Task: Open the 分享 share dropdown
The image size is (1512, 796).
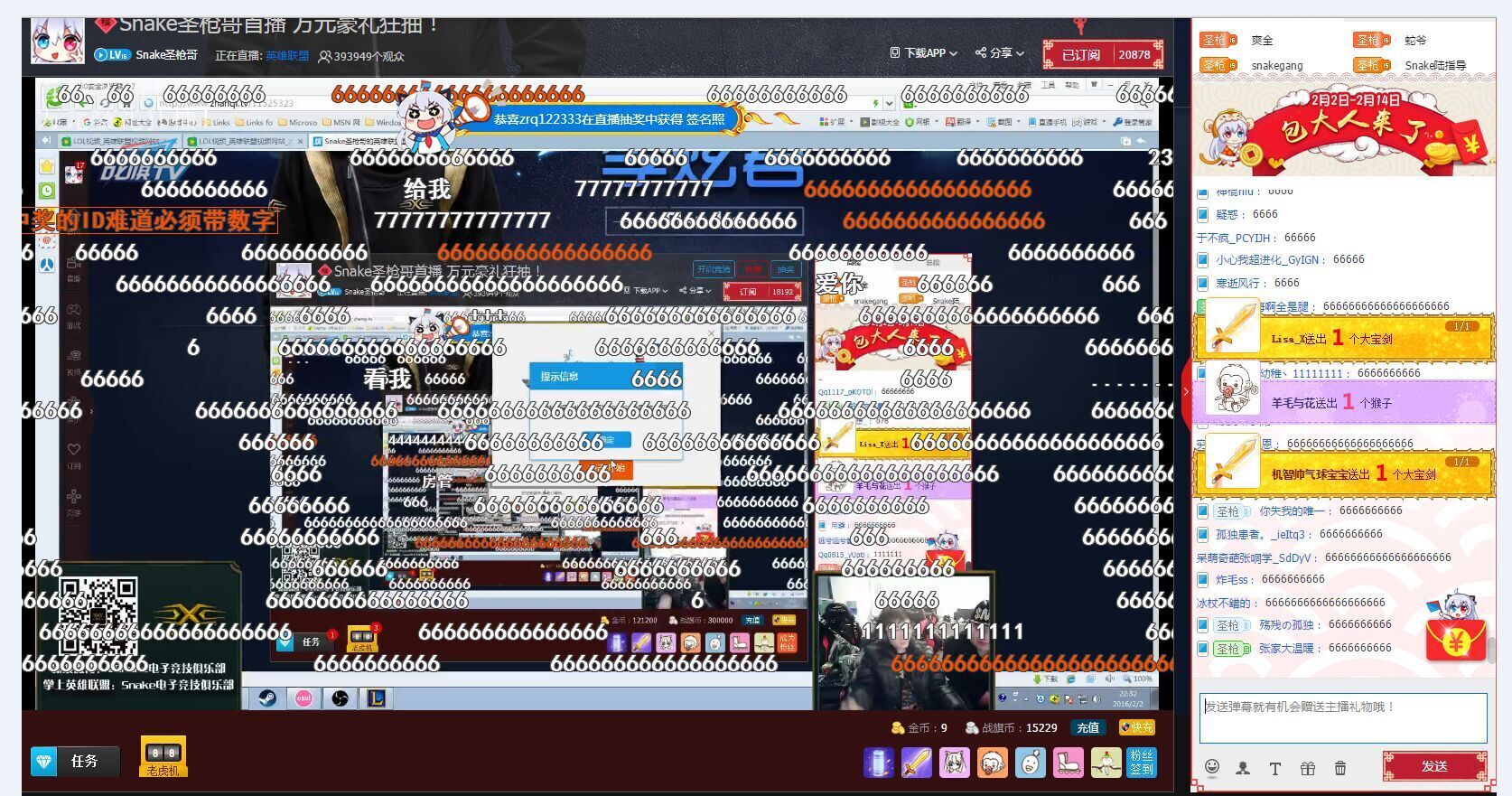Action: click(1000, 53)
